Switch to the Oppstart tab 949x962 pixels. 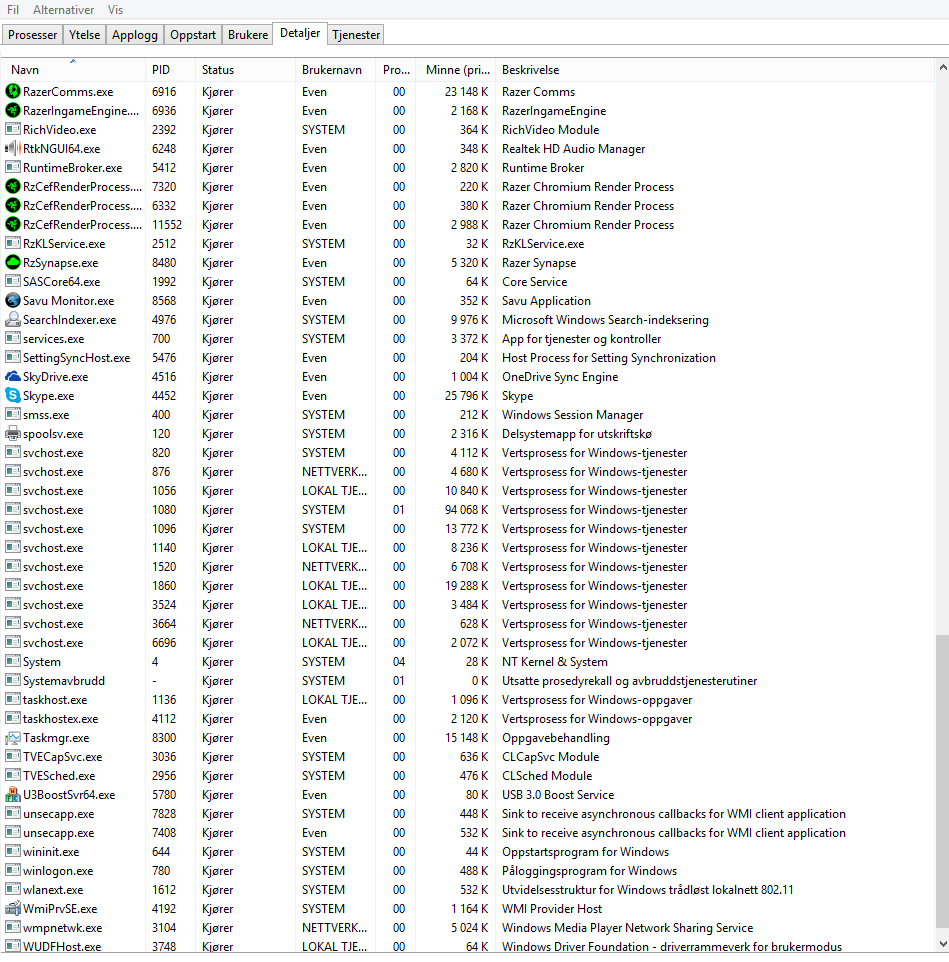[x=193, y=35]
